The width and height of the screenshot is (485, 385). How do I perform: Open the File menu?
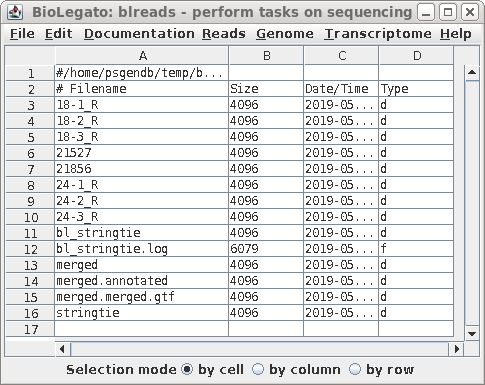click(x=22, y=34)
